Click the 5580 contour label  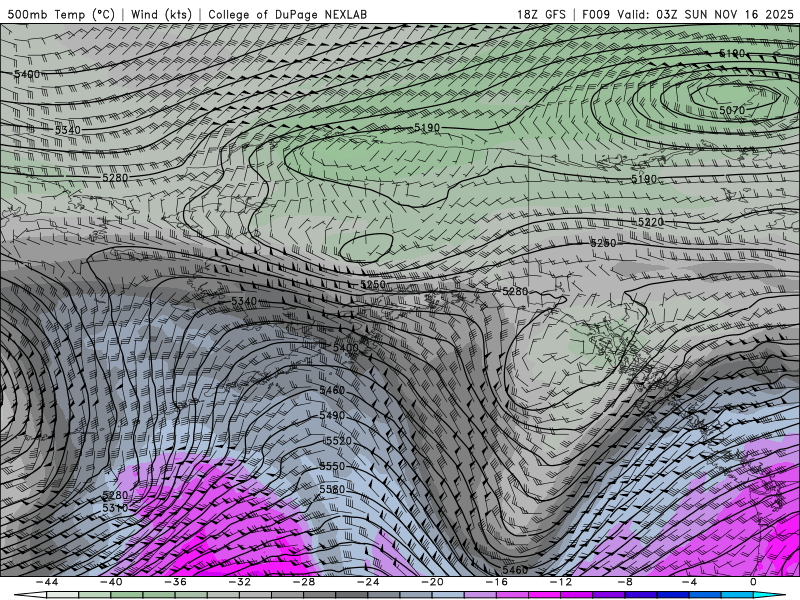click(x=332, y=489)
